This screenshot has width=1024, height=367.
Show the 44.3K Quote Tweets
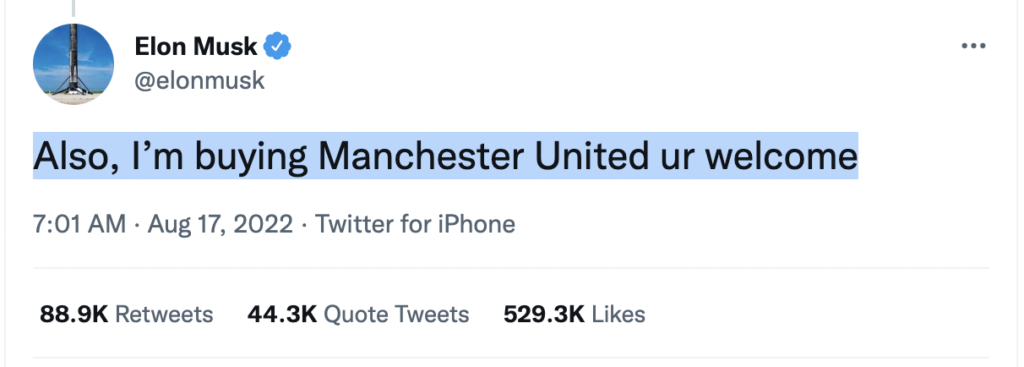358,314
